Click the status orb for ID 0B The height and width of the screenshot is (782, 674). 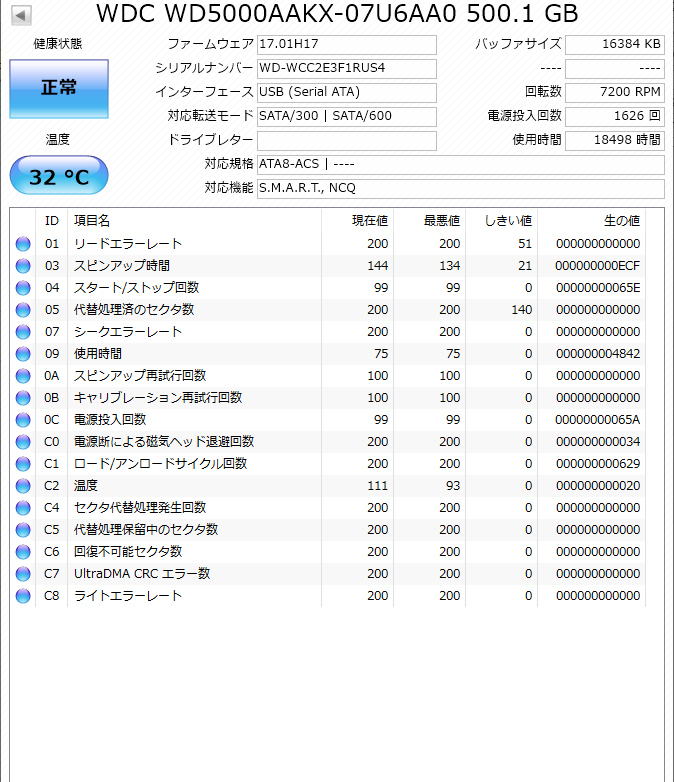23,397
